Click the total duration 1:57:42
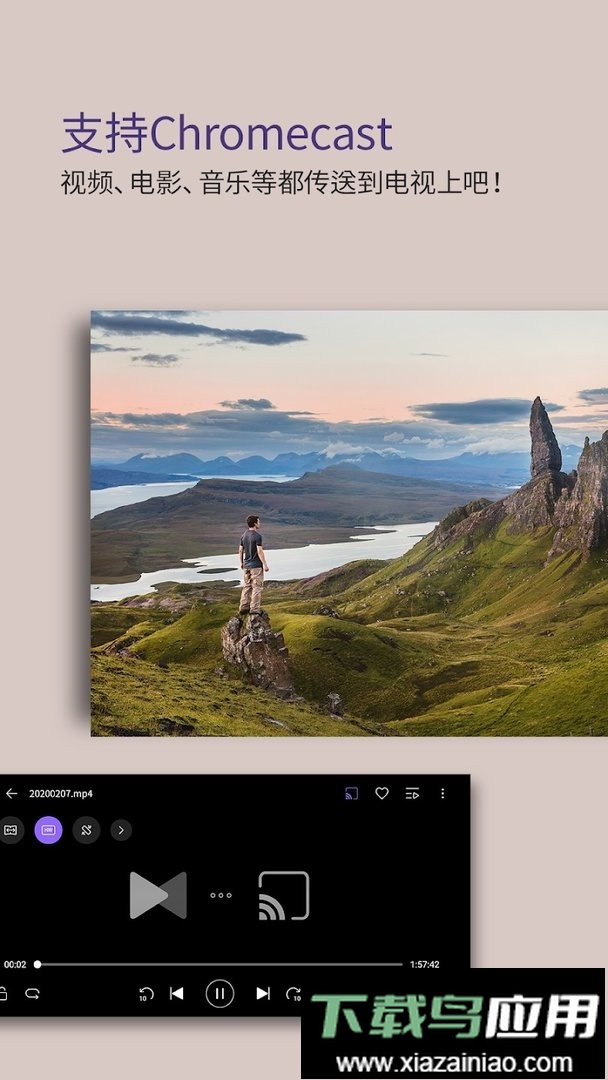The image size is (608, 1080). tap(425, 965)
